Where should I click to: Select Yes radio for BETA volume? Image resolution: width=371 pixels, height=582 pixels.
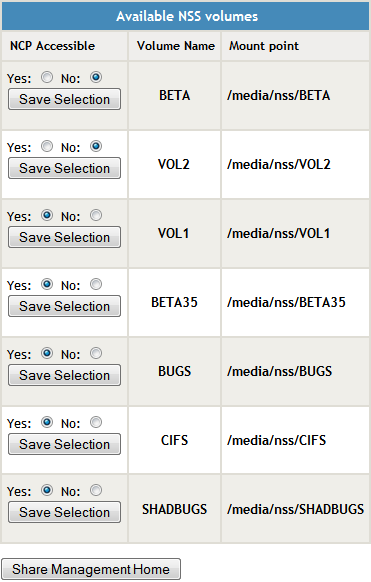(47, 77)
